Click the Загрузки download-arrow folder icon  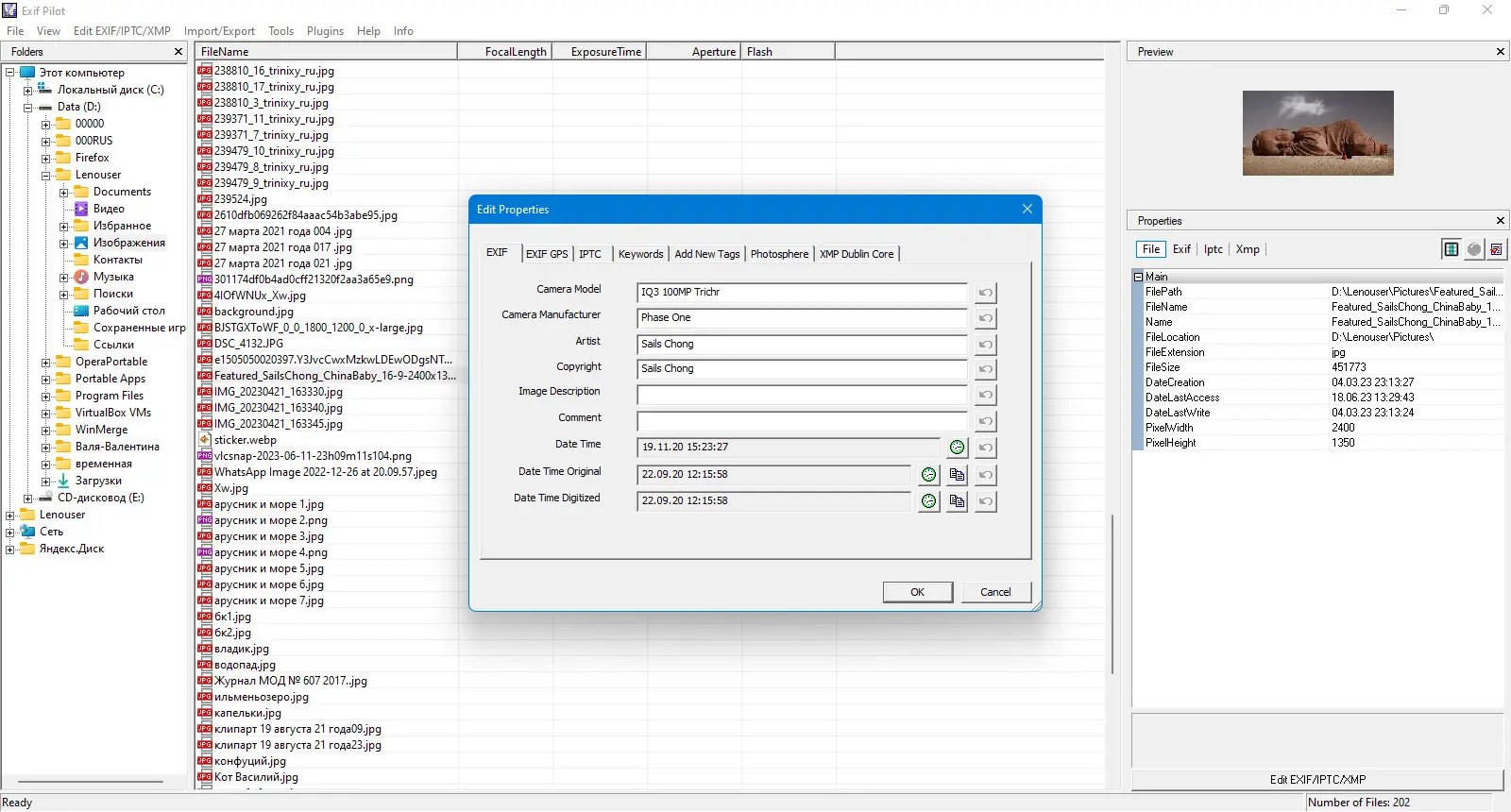pos(63,481)
